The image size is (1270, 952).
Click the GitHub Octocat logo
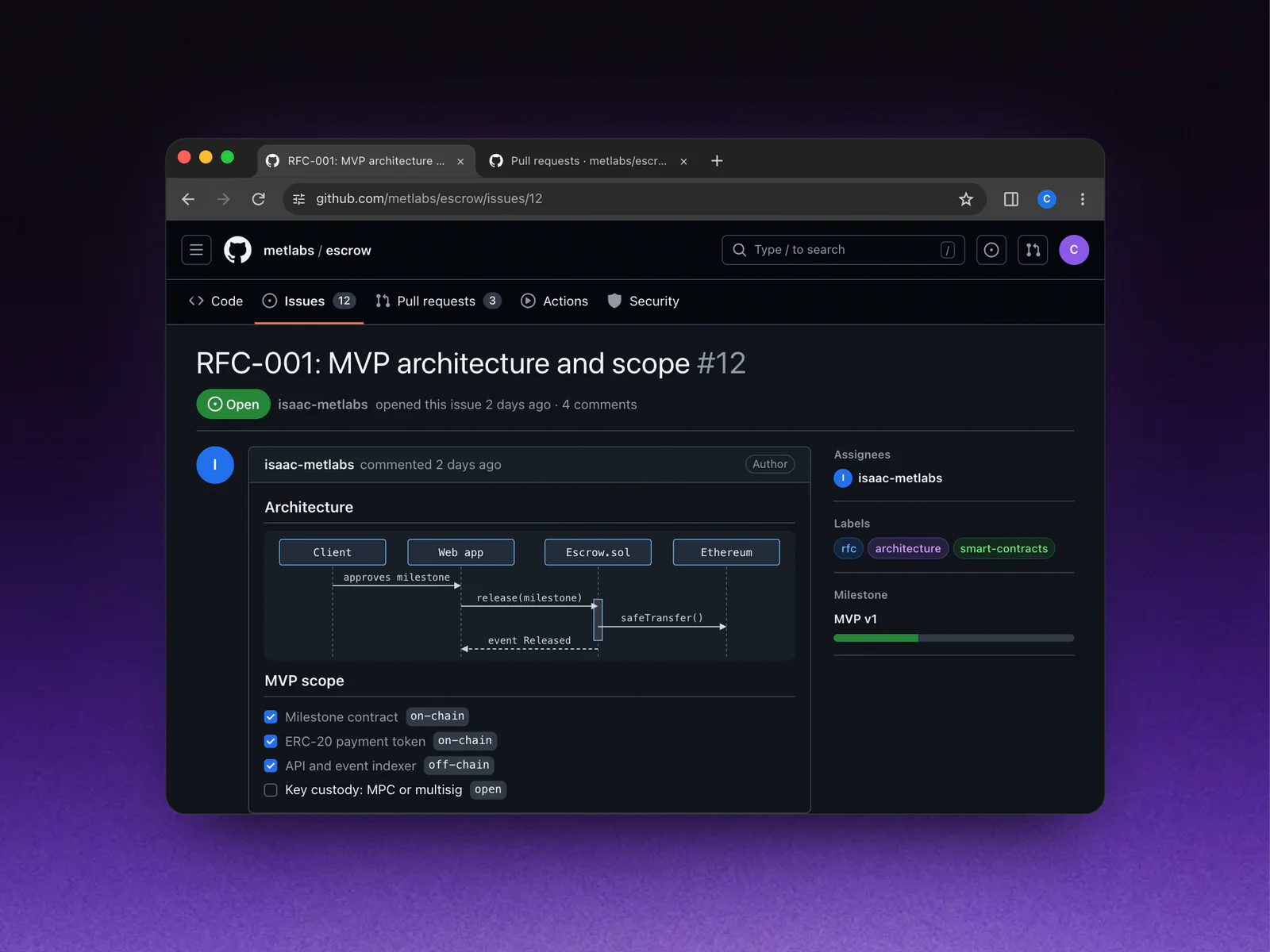pyautogui.click(x=237, y=250)
